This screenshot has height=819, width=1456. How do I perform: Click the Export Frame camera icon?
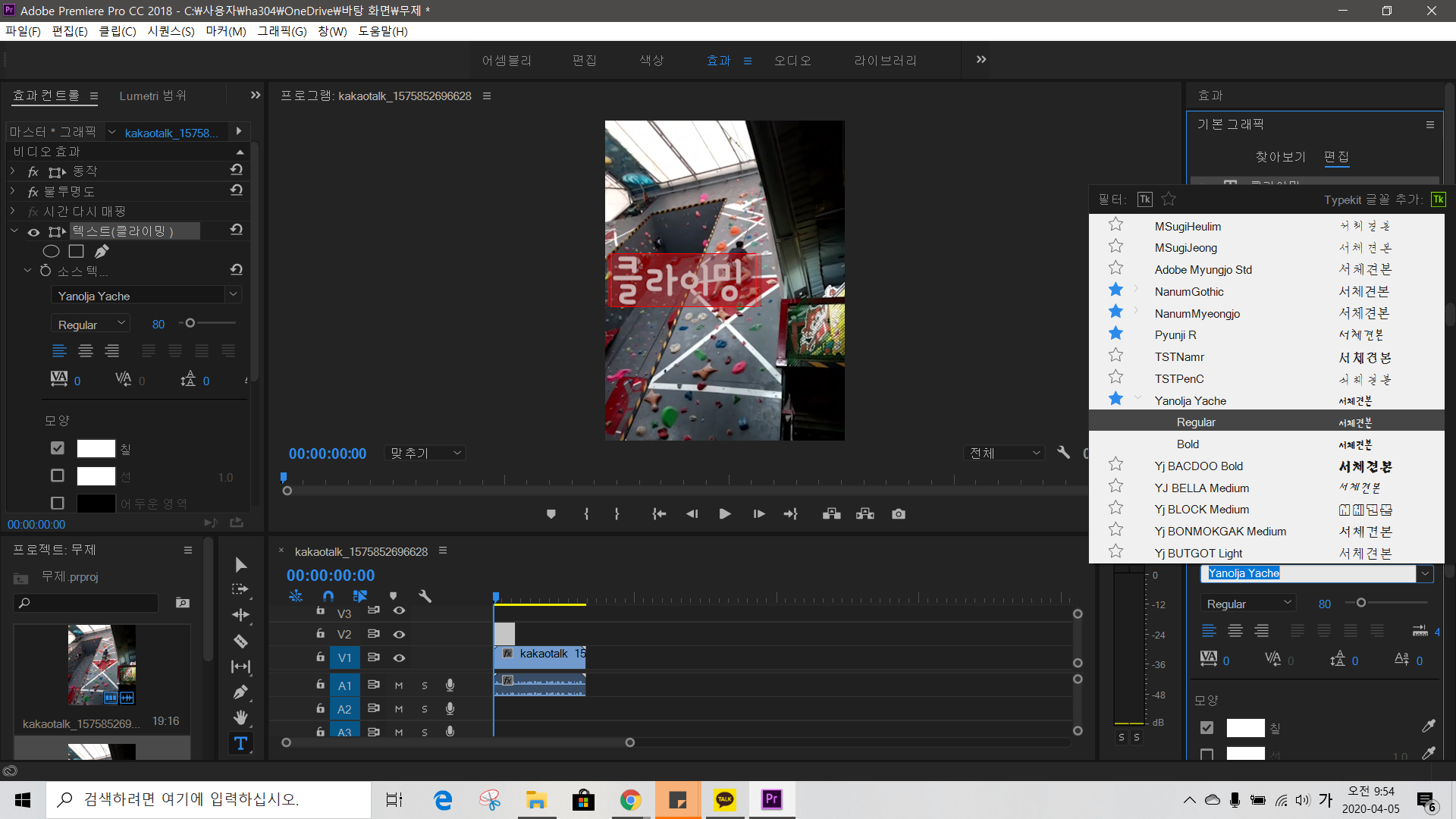coord(899,514)
